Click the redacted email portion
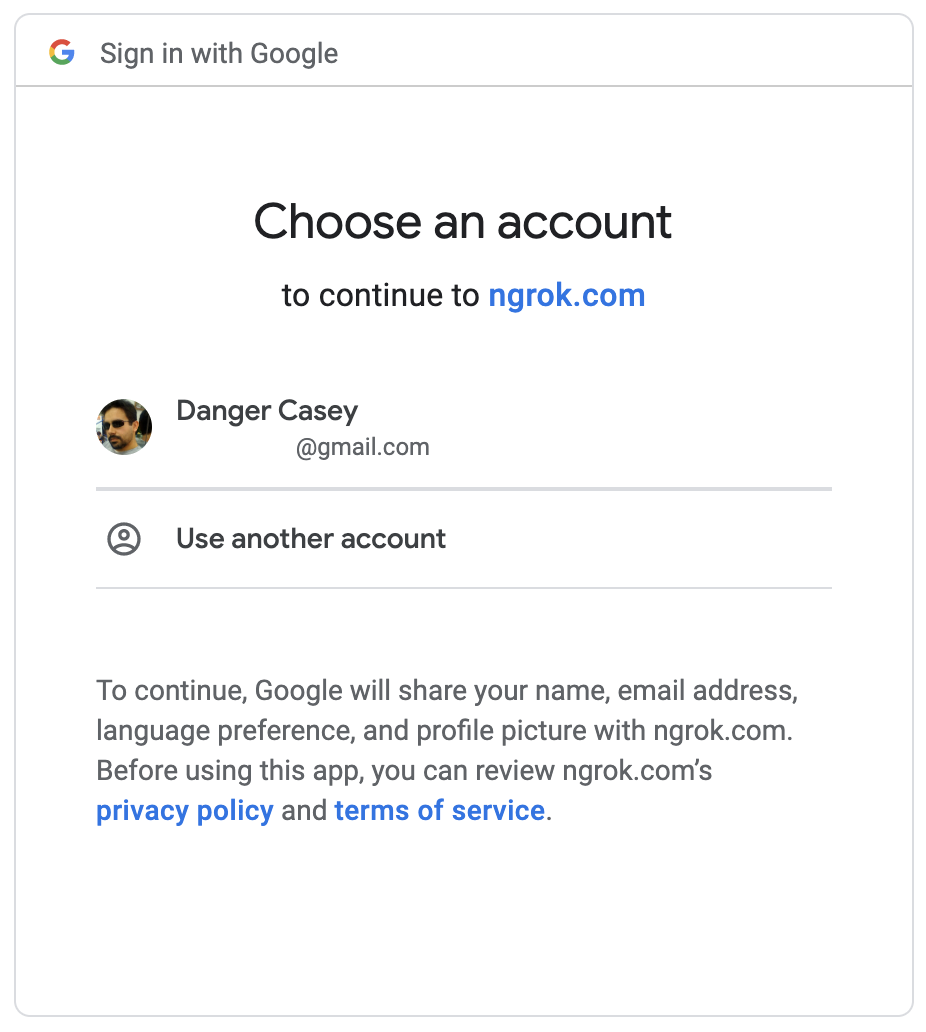The height and width of the screenshot is (1032, 926). click(x=230, y=446)
